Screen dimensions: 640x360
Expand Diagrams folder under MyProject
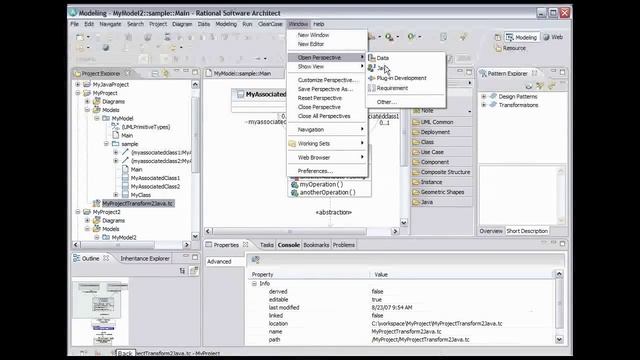click(x=87, y=102)
